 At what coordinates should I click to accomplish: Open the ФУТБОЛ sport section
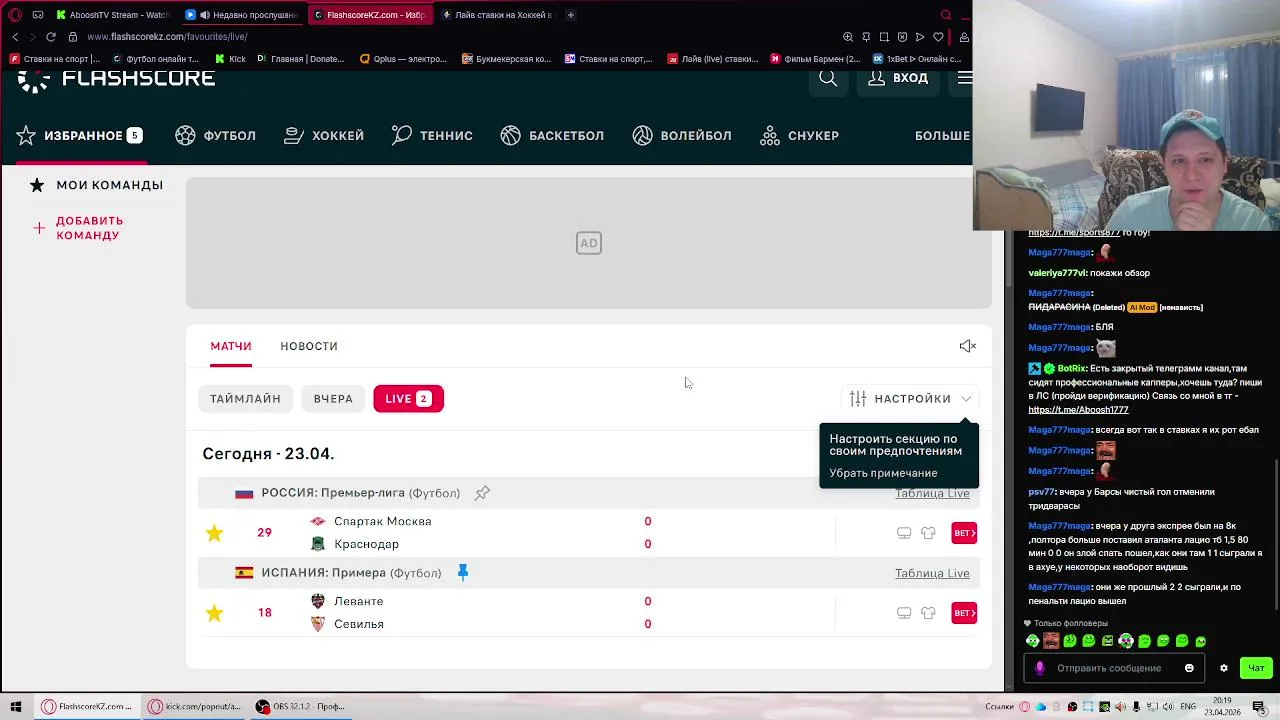pos(216,136)
